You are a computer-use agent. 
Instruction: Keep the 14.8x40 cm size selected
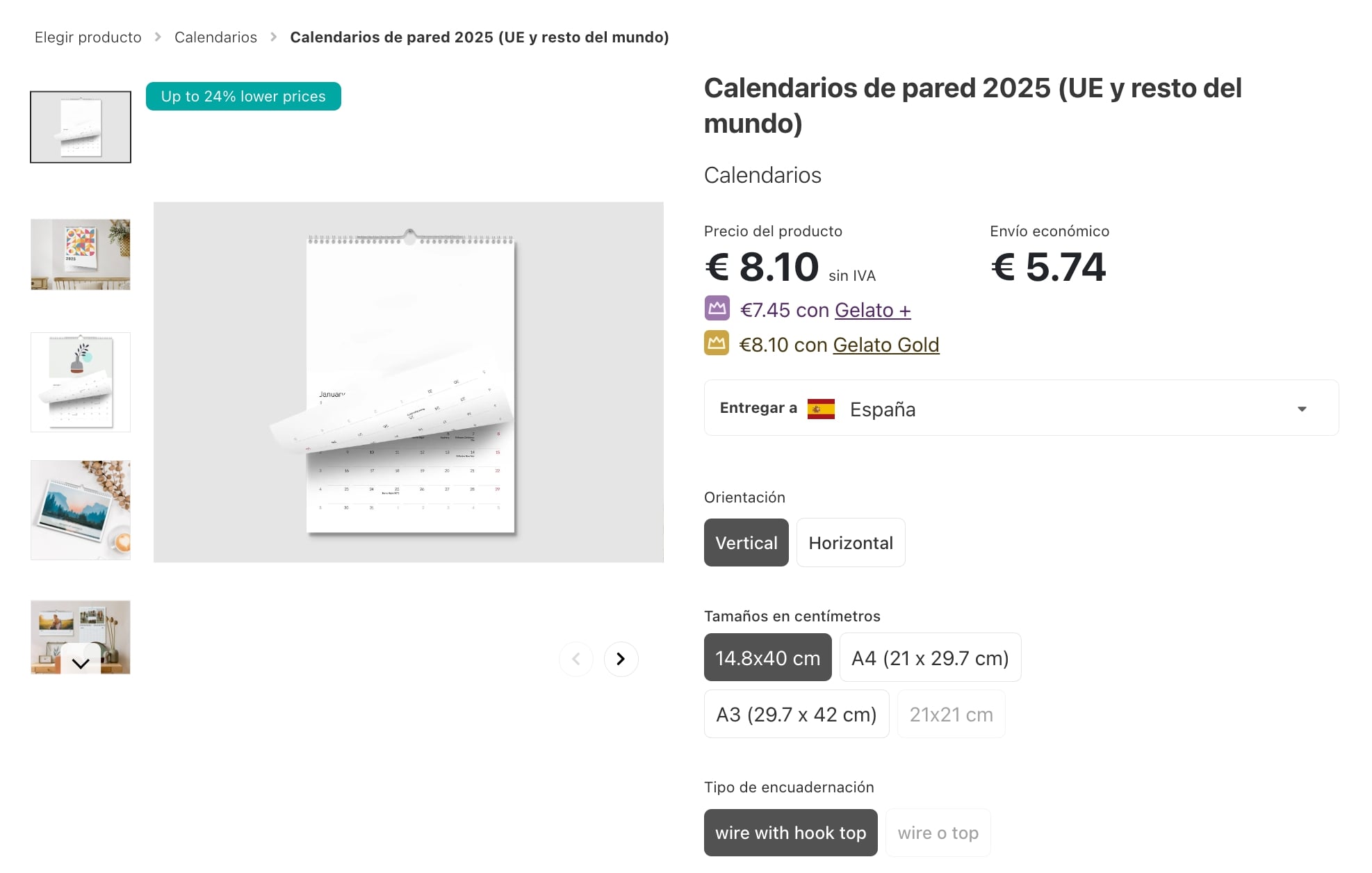click(x=767, y=657)
